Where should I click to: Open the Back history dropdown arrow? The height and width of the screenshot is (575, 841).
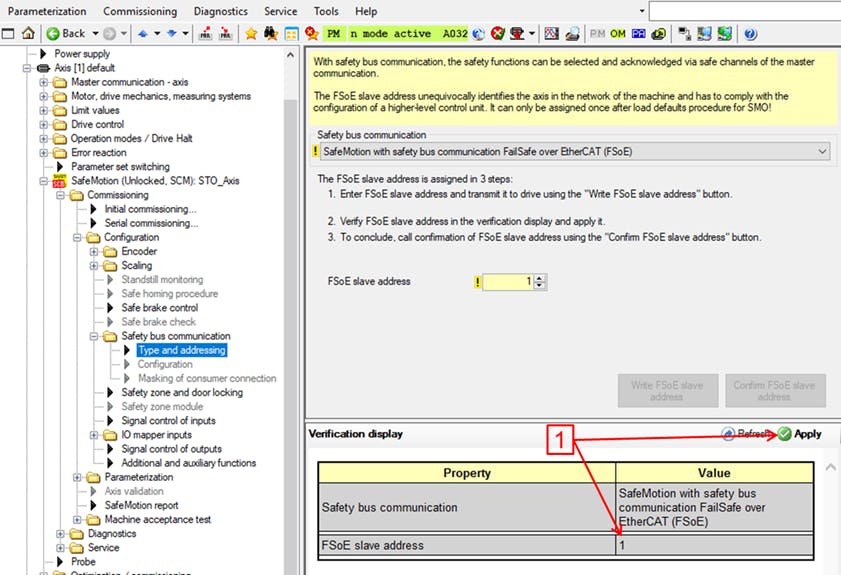click(95, 34)
